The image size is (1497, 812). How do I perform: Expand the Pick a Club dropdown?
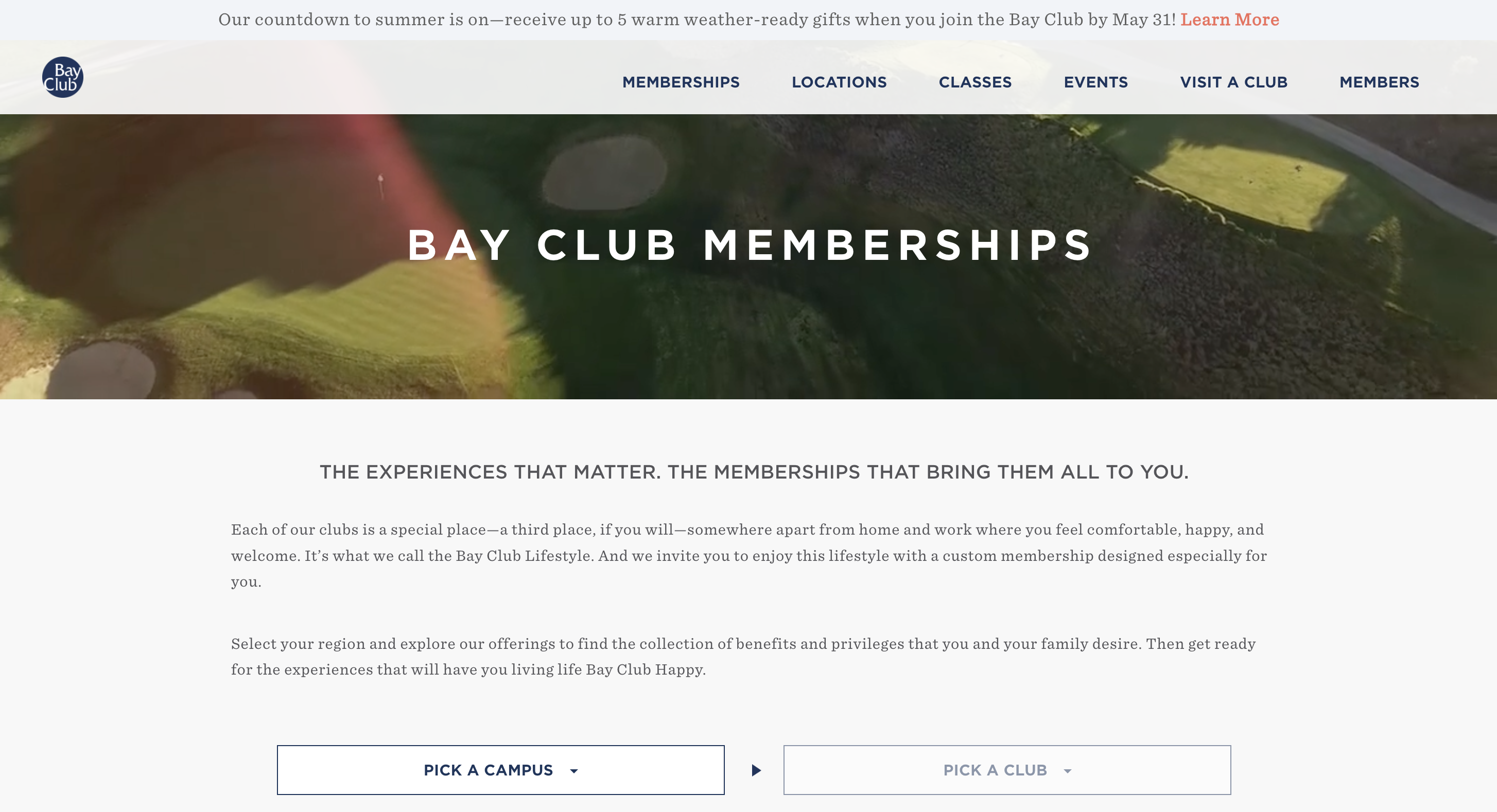[1006, 770]
